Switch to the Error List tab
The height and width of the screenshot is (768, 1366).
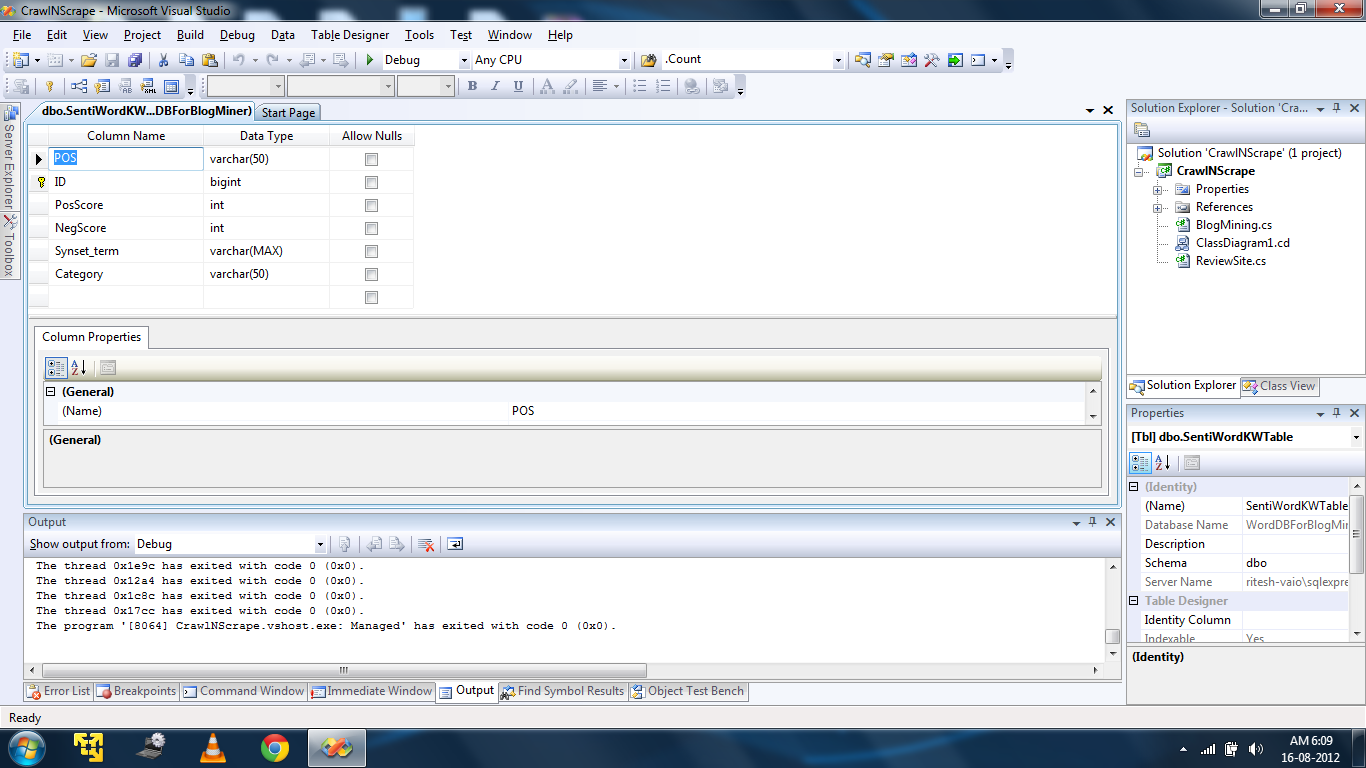tap(59, 691)
